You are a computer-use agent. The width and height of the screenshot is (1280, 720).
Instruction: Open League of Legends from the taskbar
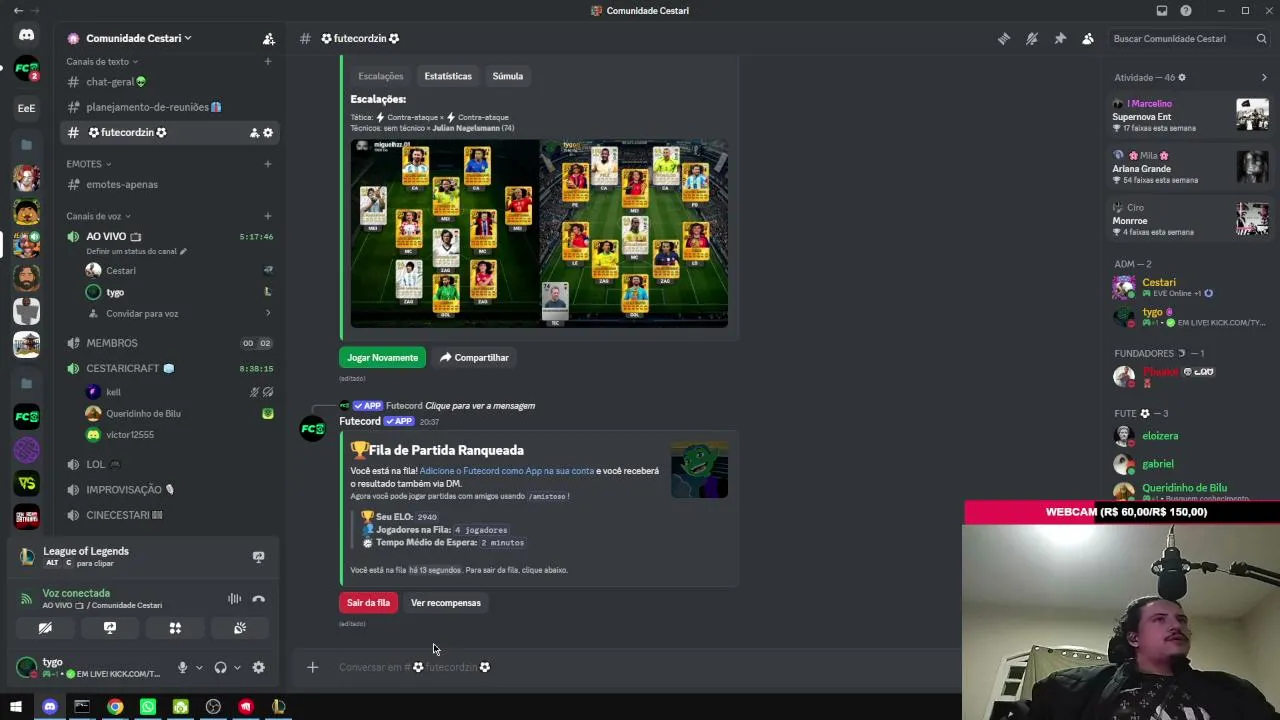tap(279, 707)
